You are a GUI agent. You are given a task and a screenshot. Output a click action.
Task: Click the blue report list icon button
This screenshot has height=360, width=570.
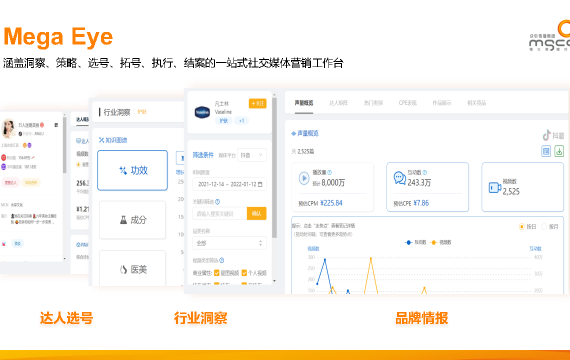coord(546,151)
